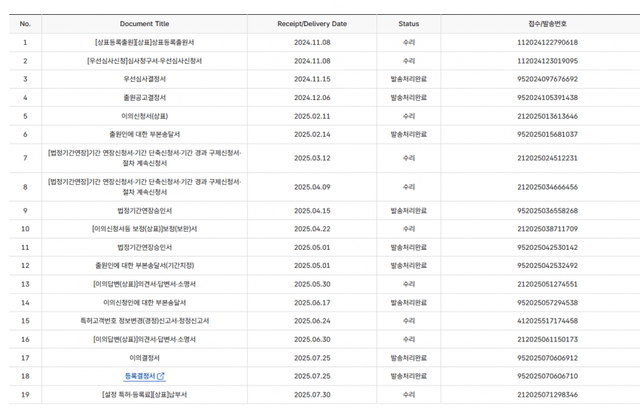Click the 2025.06.17 date cell
Image resolution: width=640 pixels, height=416 pixels.
311,302
